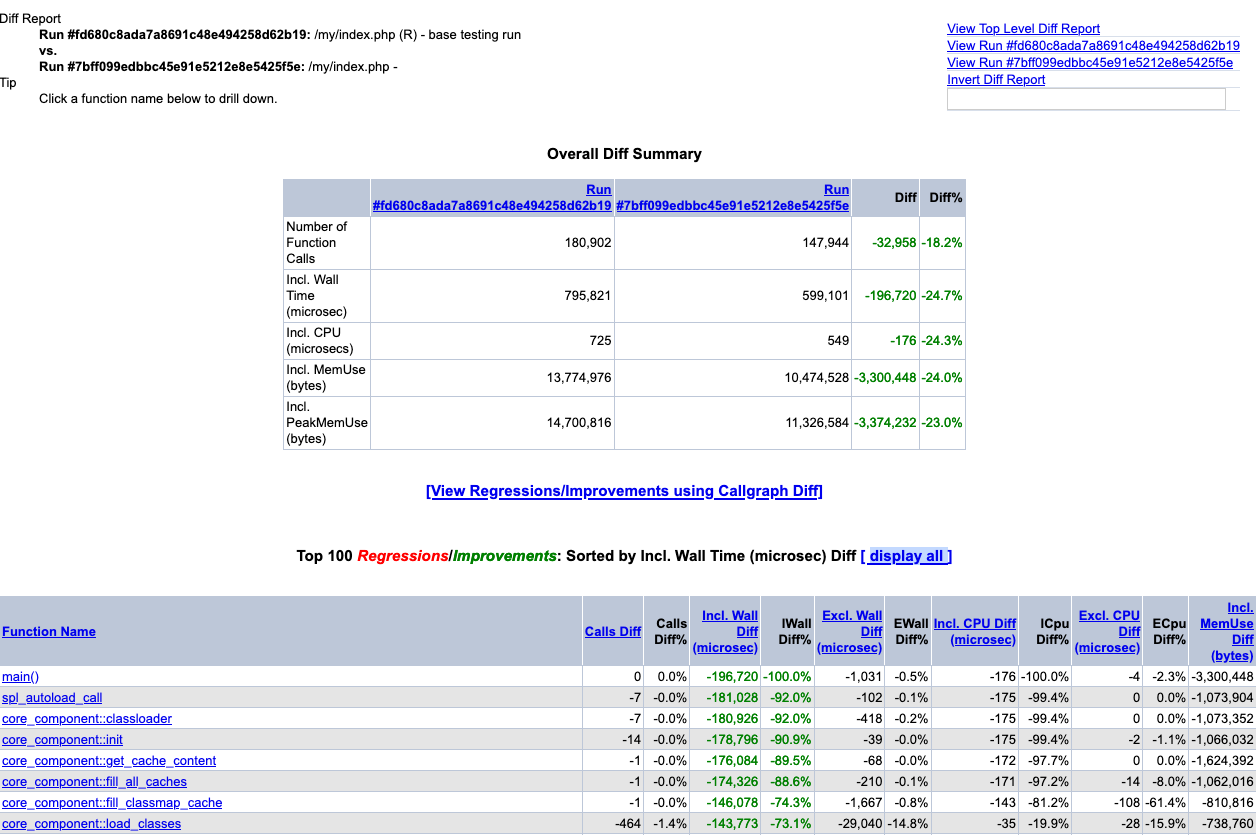The height and width of the screenshot is (835, 1256).
Task: Click the Number of Function Calls row label
Action: pyautogui.click(x=316, y=243)
